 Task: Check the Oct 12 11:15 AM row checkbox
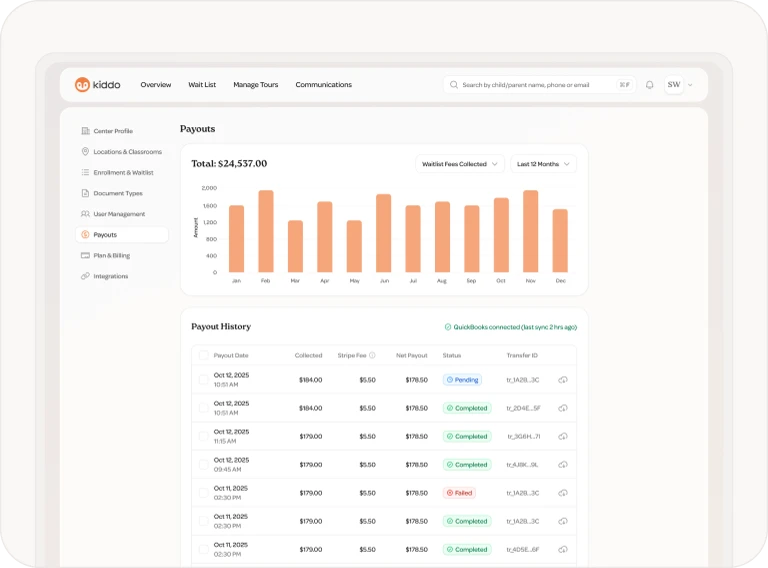tap(204, 436)
